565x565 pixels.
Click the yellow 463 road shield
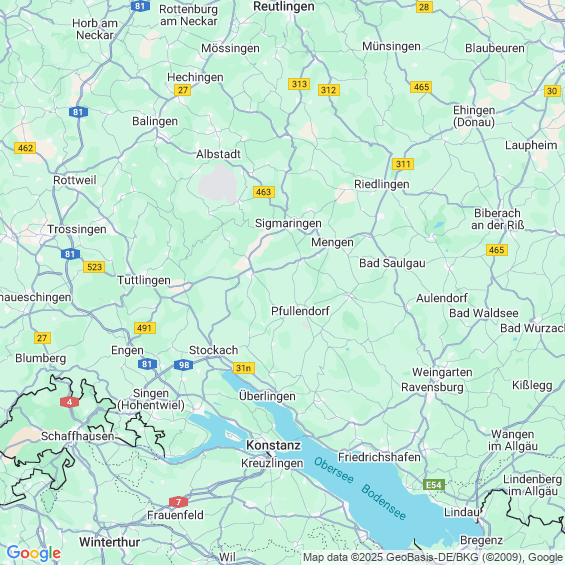click(x=264, y=192)
